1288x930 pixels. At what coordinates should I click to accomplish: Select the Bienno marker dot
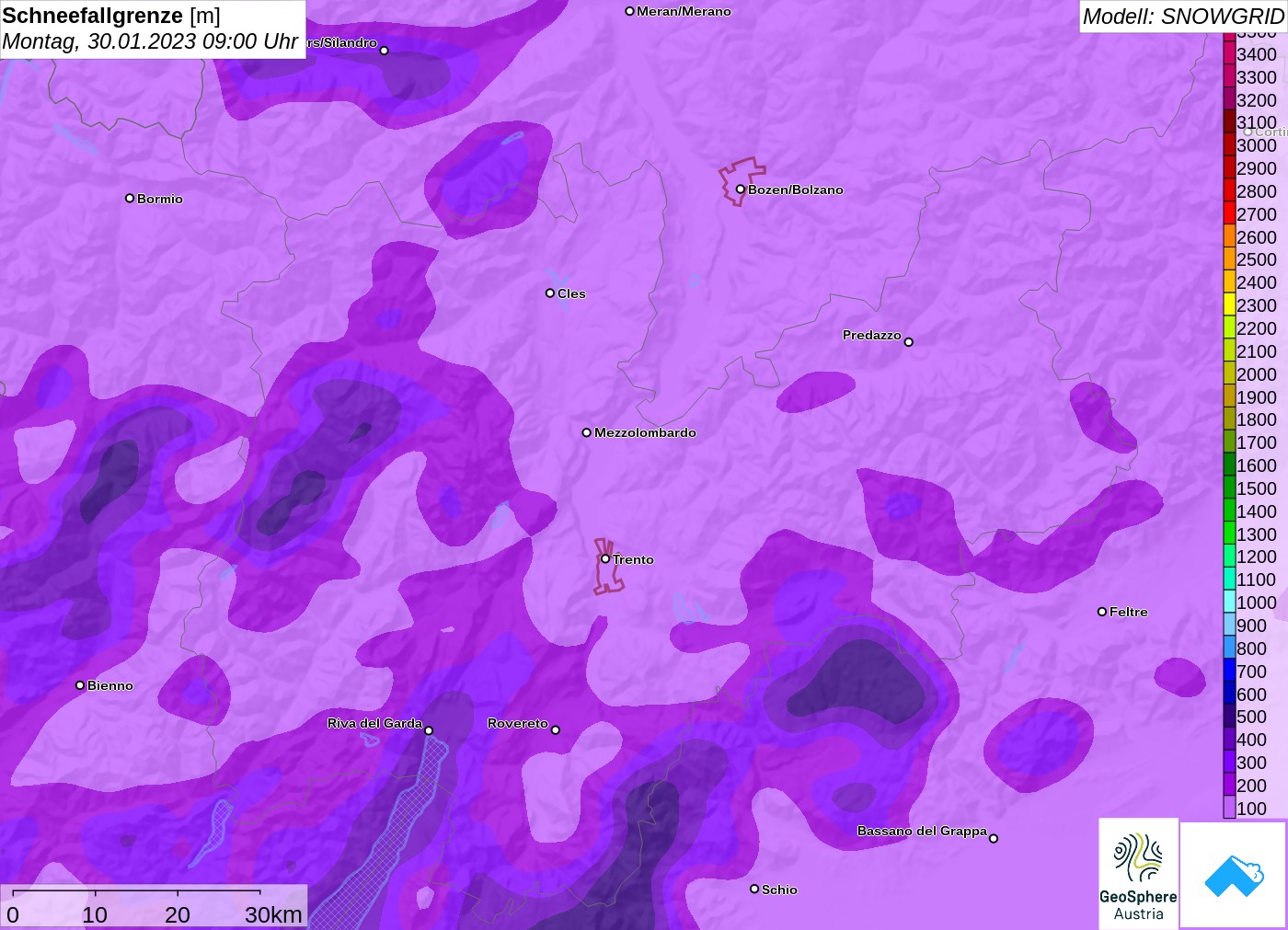click(x=80, y=685)
